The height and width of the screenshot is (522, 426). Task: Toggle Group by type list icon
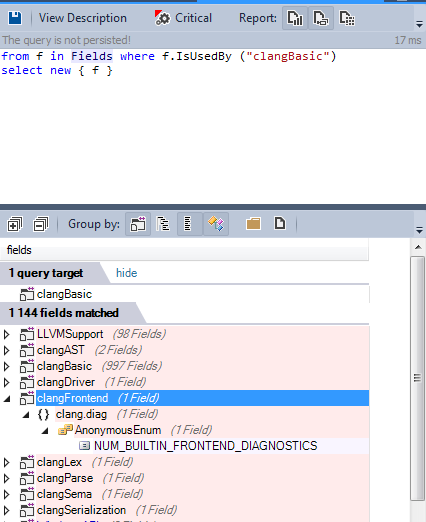[x=189, y=224]
